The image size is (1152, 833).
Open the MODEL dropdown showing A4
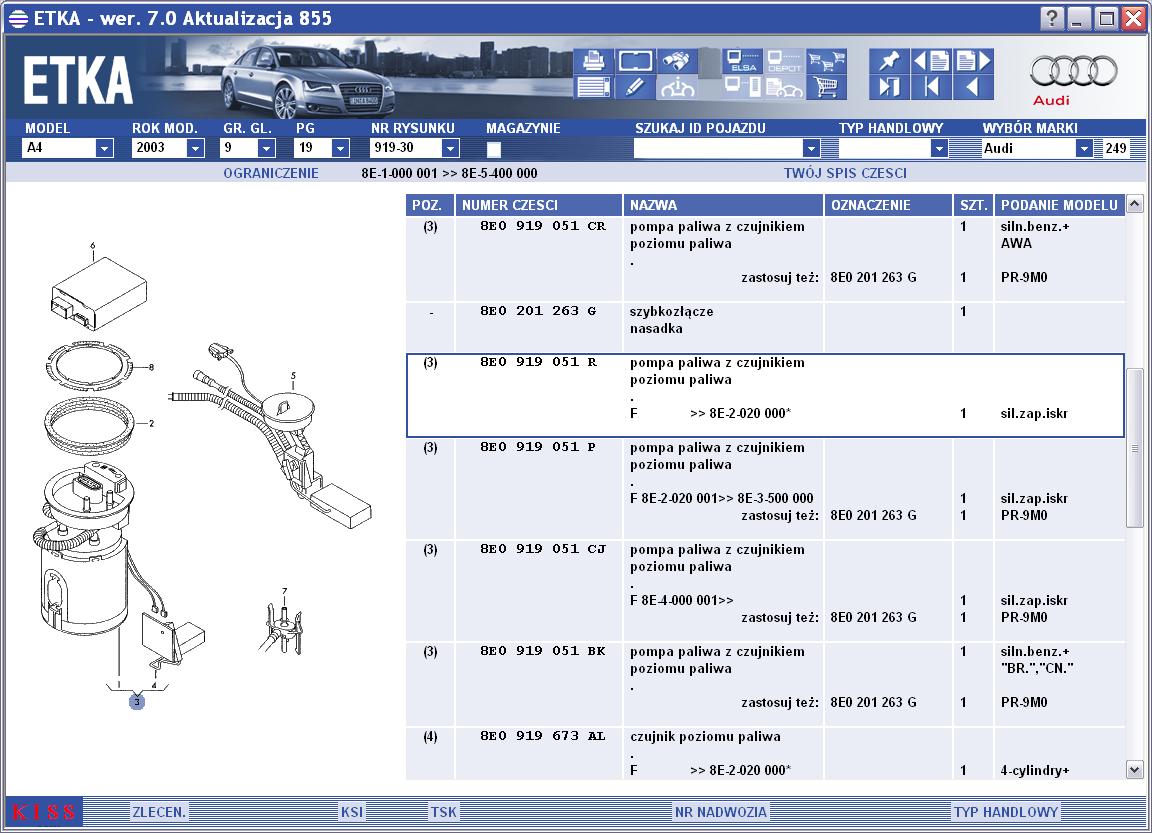coord(104,148)
